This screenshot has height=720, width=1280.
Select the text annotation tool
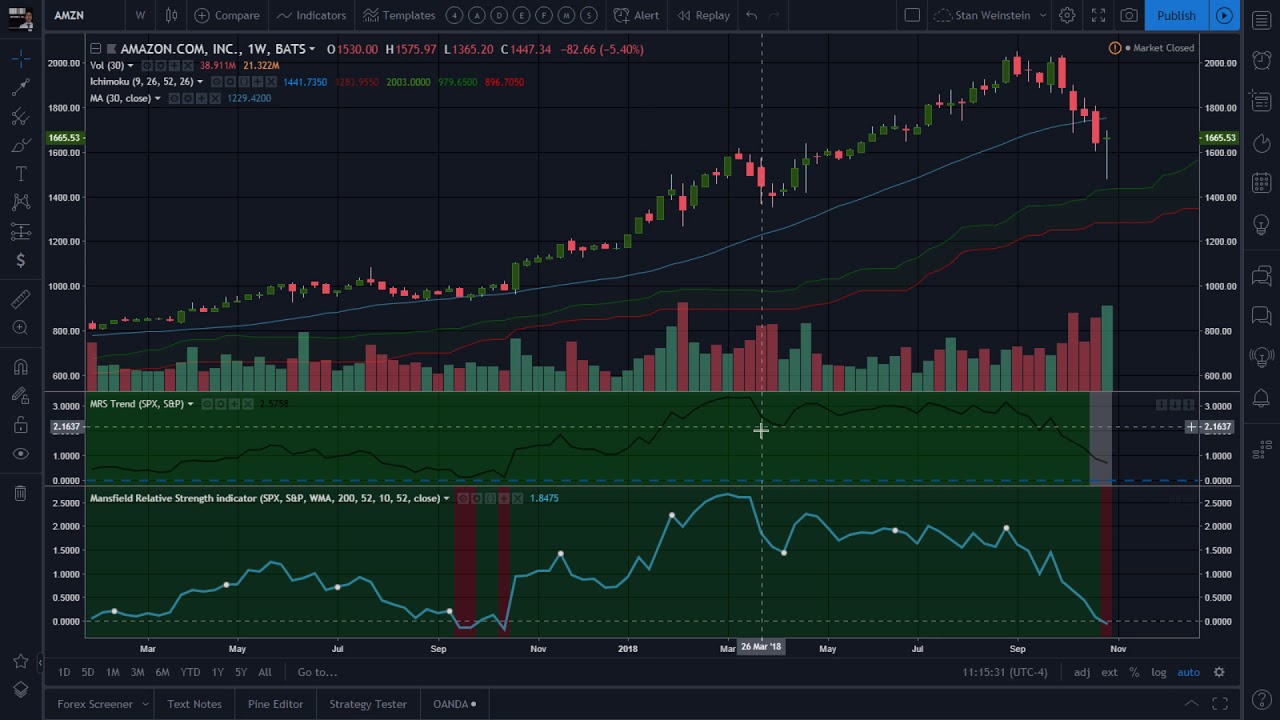20,174
